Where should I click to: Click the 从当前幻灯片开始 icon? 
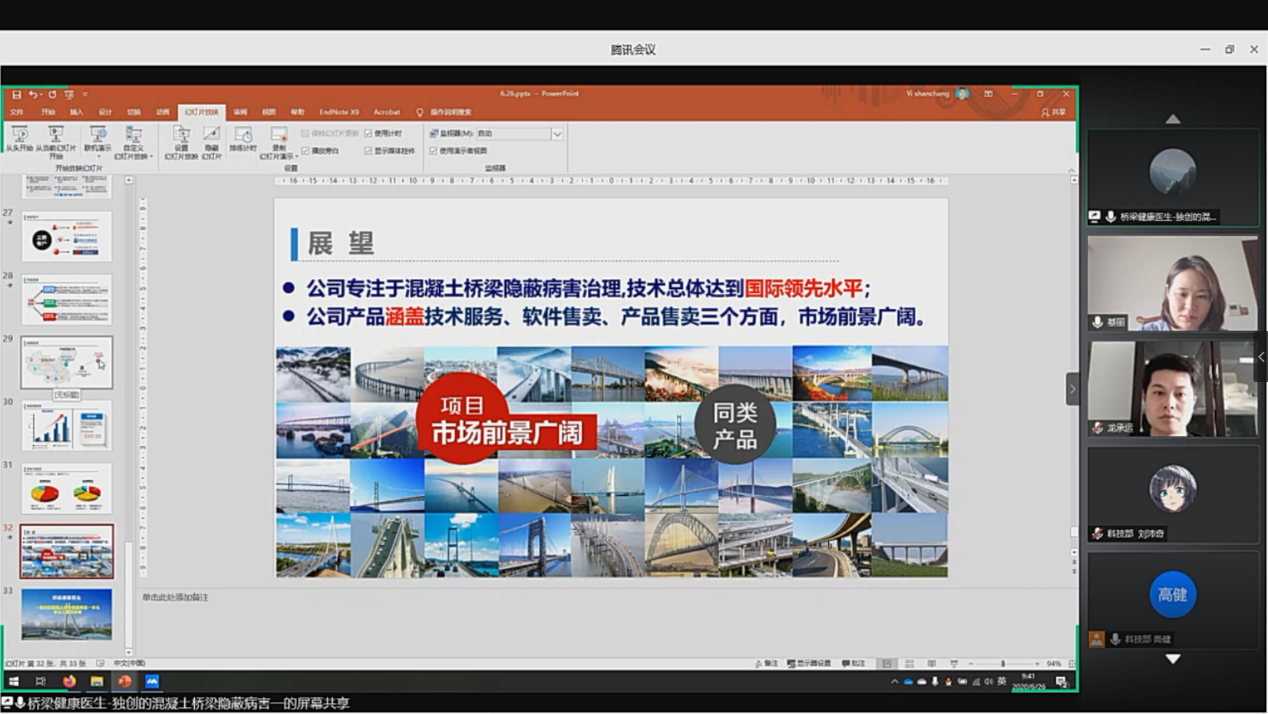pyautogui.click(x=56, y=135)
